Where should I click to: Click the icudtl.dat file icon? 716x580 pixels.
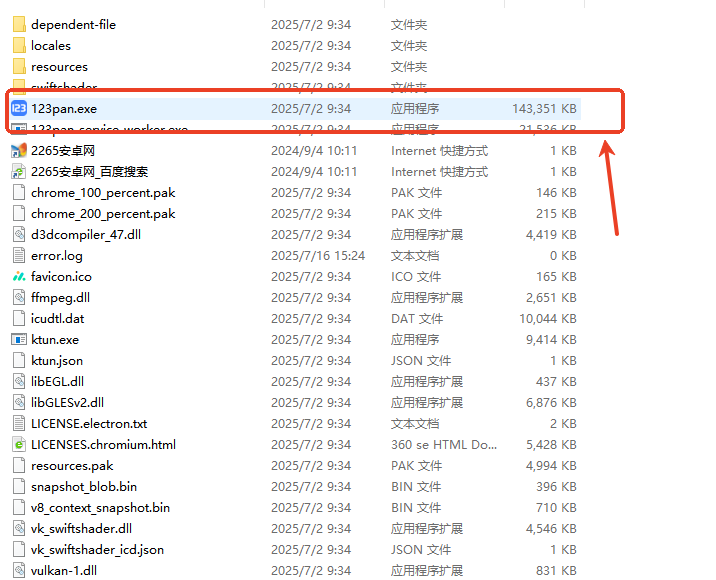point(19,319)
